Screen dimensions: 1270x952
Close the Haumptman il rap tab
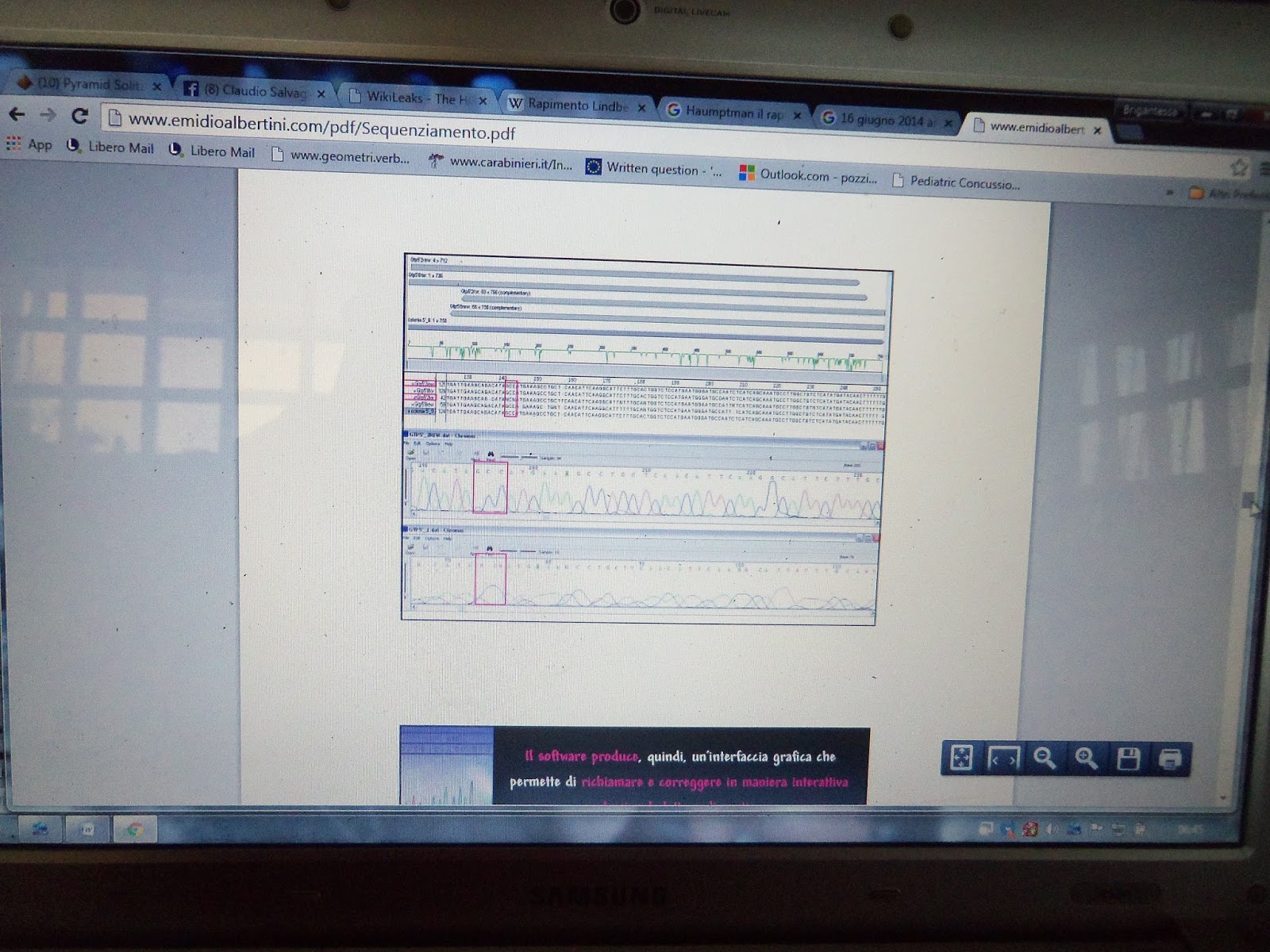pyautogui.click(x=797, y=116)
